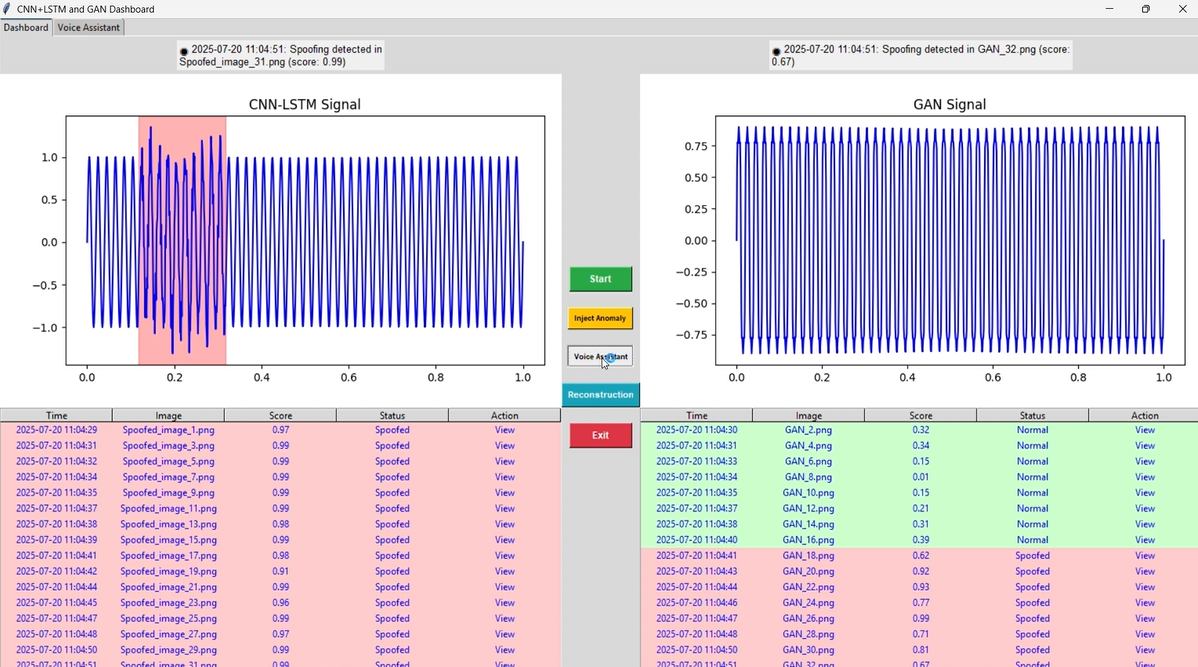Click Spoofed status of GAN_18.png
The height and width of the screenshot is (667, 1198).
[1032, 555]
